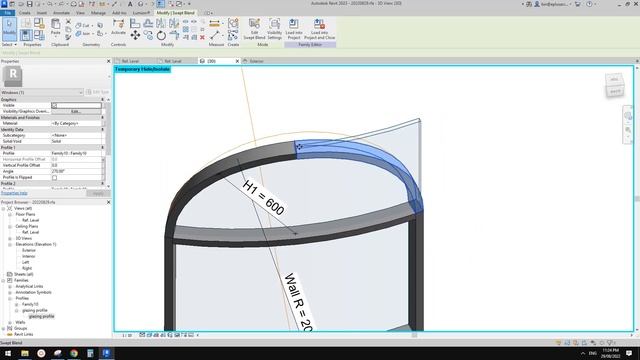
Task: Expand the Walls family node
Action: [x=10, y=322]
